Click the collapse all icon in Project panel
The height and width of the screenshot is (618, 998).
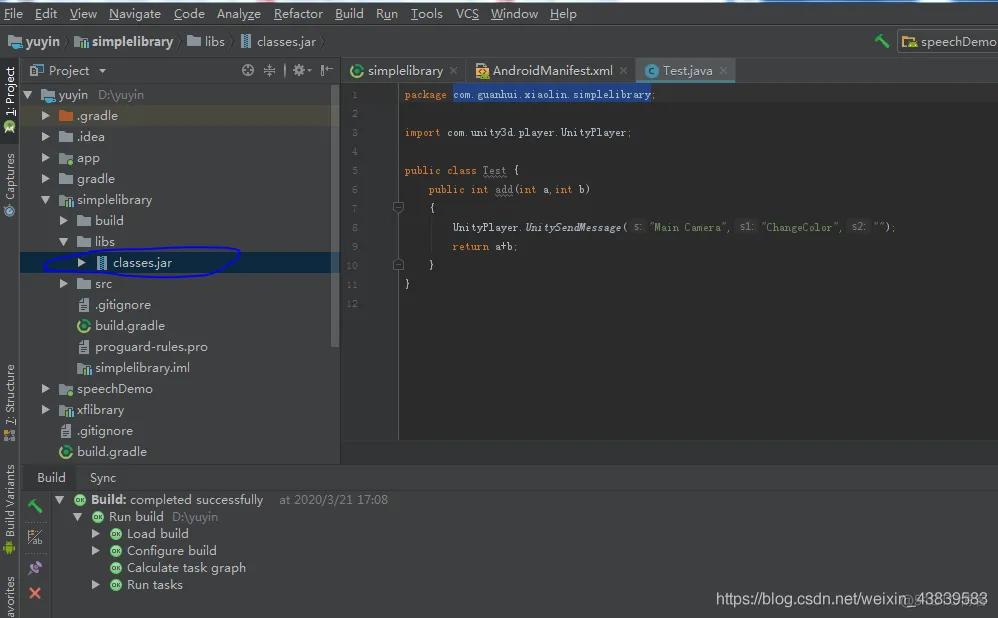pos(269,70)
